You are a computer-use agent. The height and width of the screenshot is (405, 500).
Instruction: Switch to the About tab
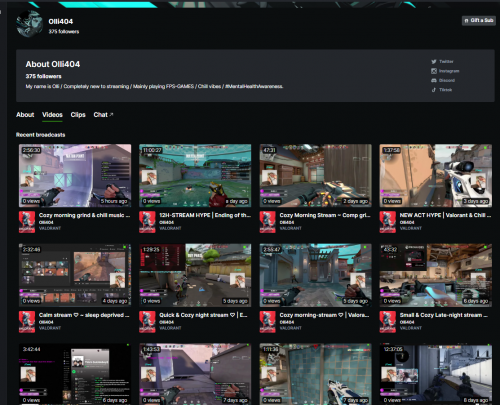click(25, 115)
